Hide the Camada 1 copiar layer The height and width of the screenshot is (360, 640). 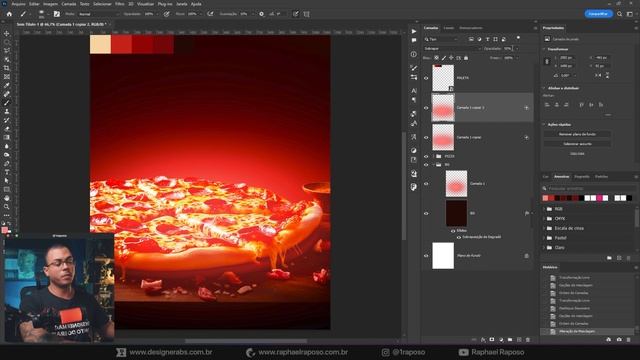click(426, 138)
